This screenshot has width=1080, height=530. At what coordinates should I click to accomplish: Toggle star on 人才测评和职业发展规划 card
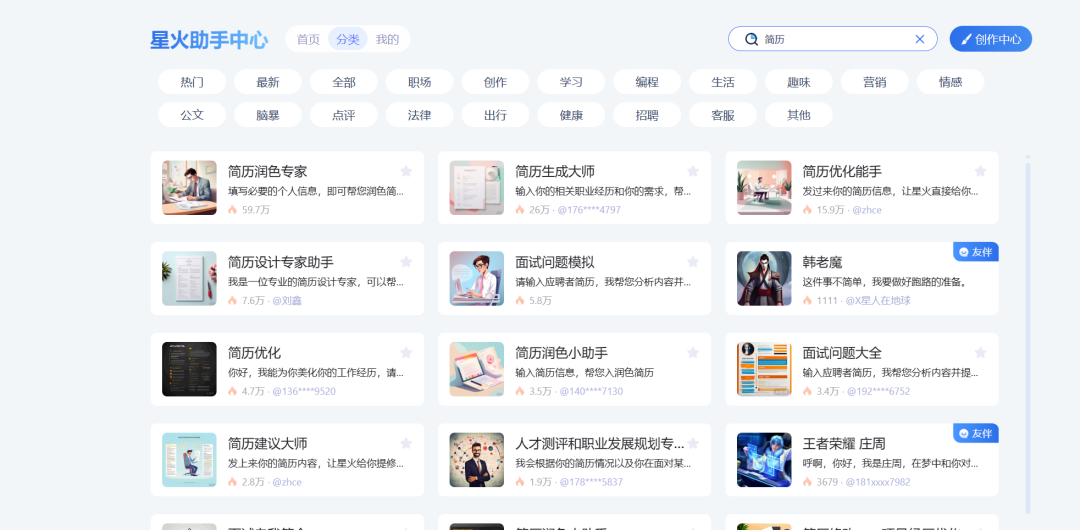[693, 443]
